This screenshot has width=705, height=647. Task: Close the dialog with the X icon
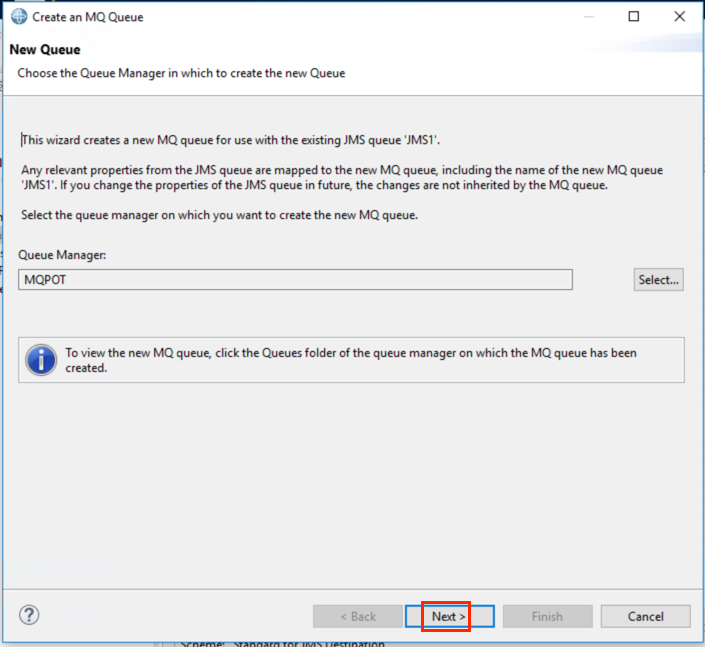(679, 17)
